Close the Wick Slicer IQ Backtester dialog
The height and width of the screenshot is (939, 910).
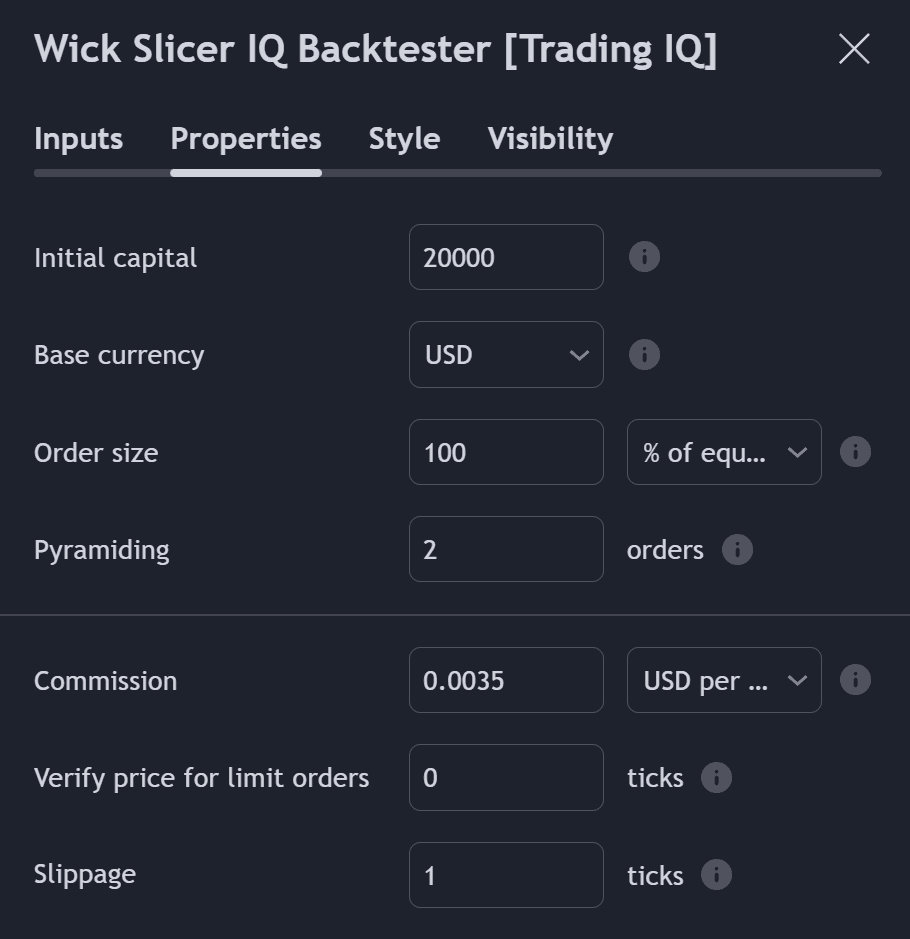(854, 48)
